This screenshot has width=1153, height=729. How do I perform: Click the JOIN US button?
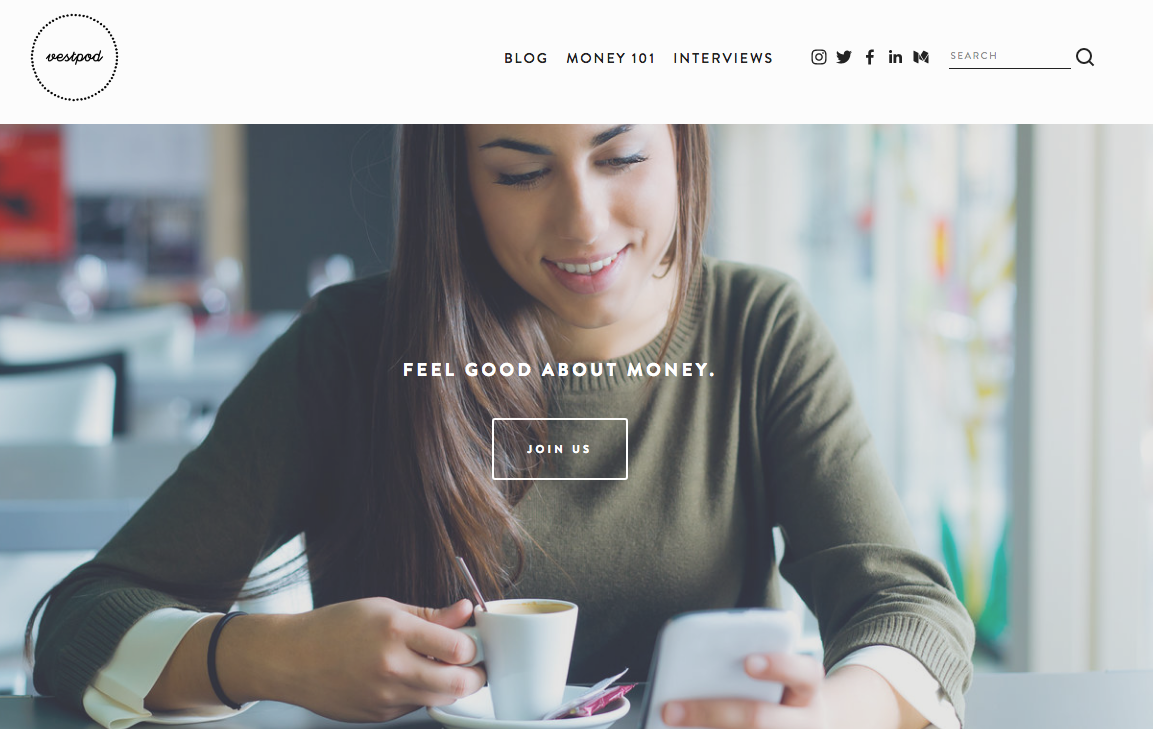(560, 449)
